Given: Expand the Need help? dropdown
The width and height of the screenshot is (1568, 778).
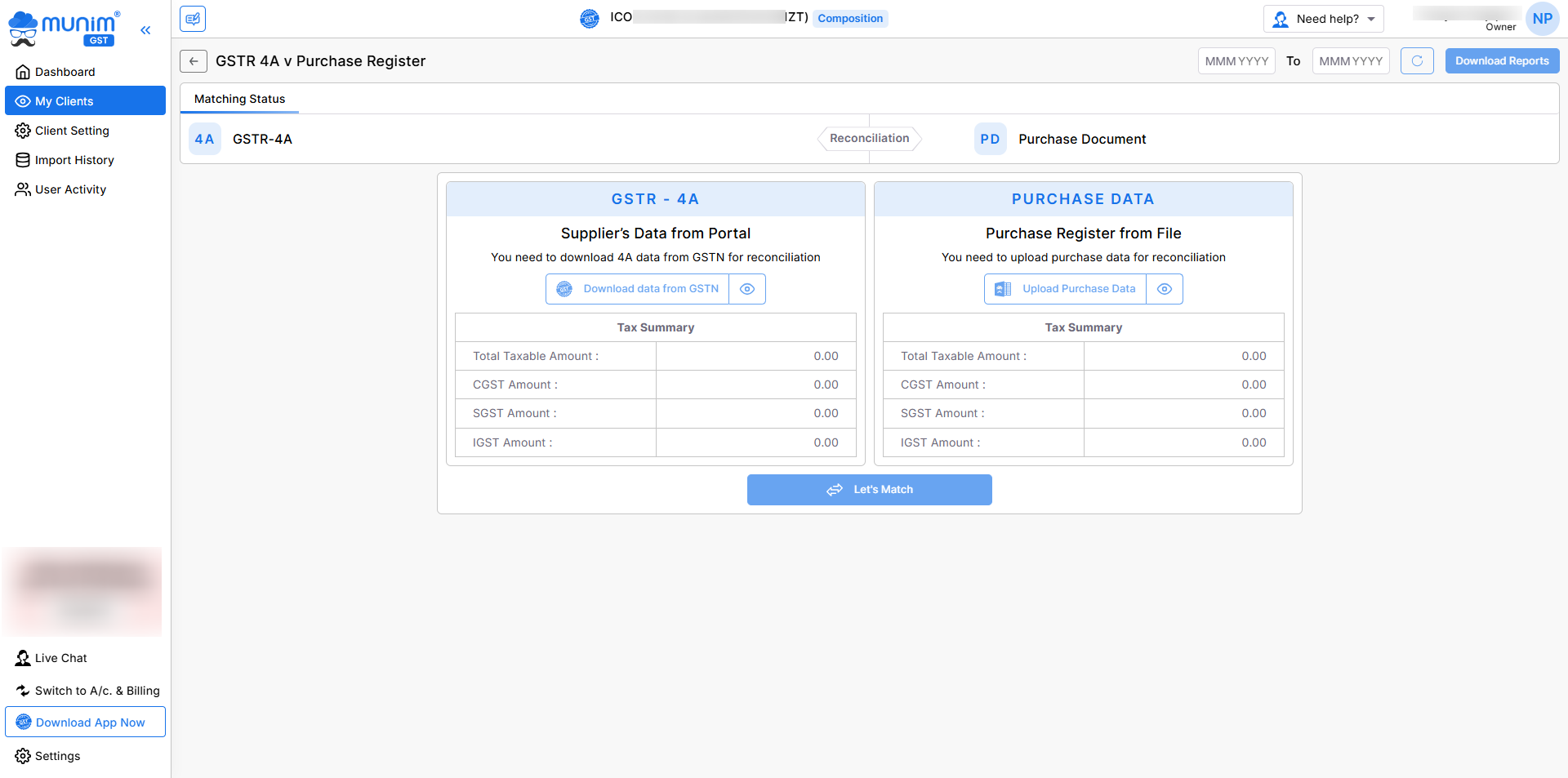Looking at the screenshot, I should coord(1323,19).
